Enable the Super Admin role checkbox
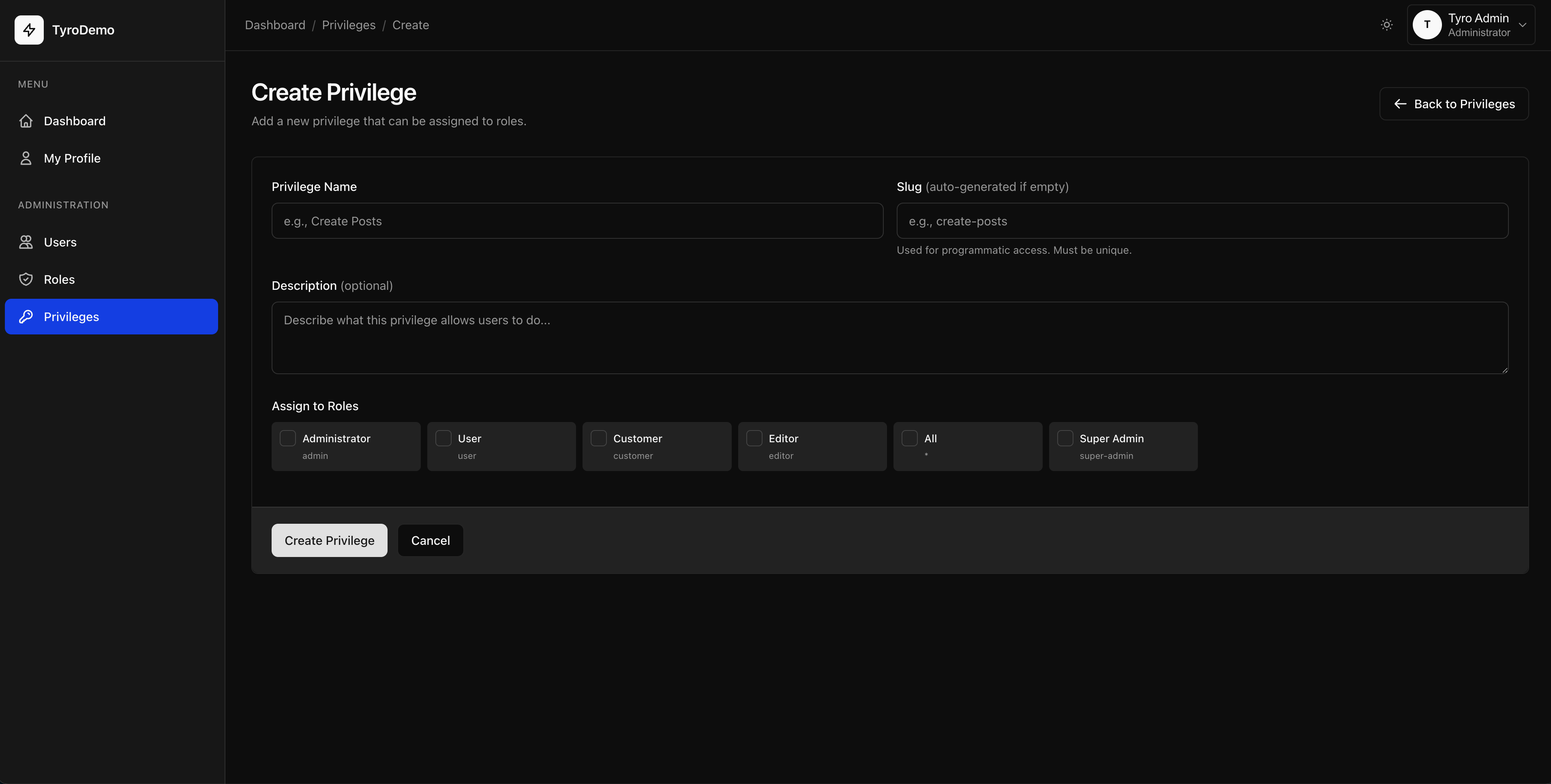The height and width of the screenshot is (784, 1551). 1065,438
